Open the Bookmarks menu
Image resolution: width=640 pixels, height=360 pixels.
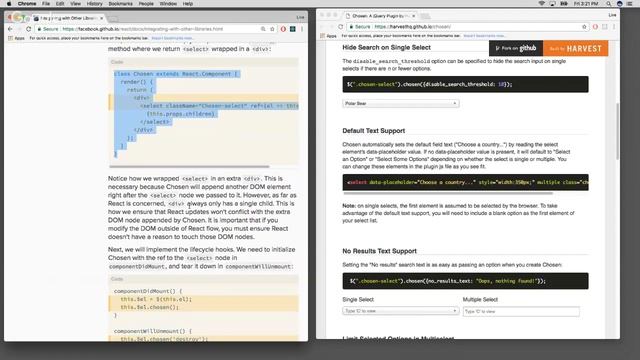tap(120, 4)
